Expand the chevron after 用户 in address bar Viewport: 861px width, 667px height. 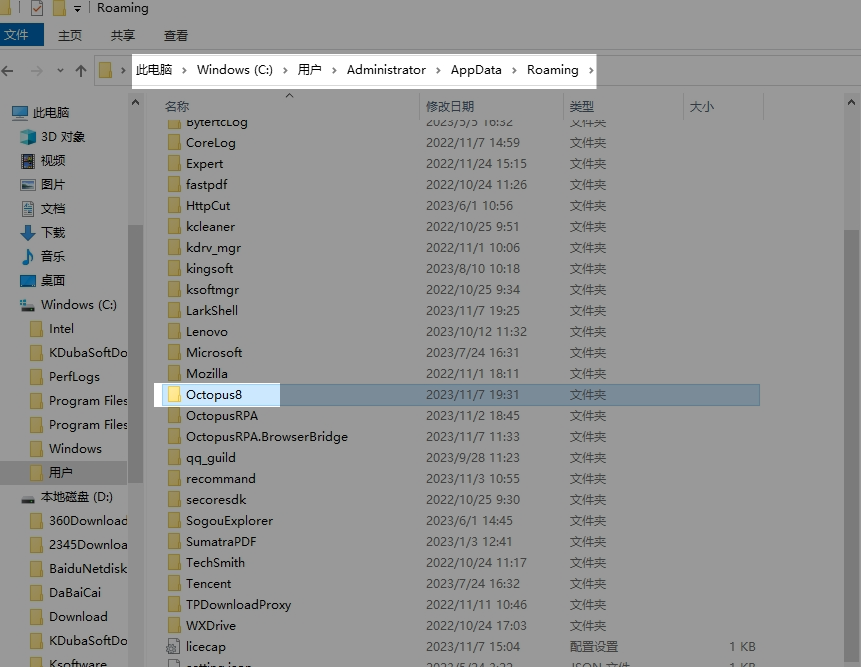click(x=334, y=70)
